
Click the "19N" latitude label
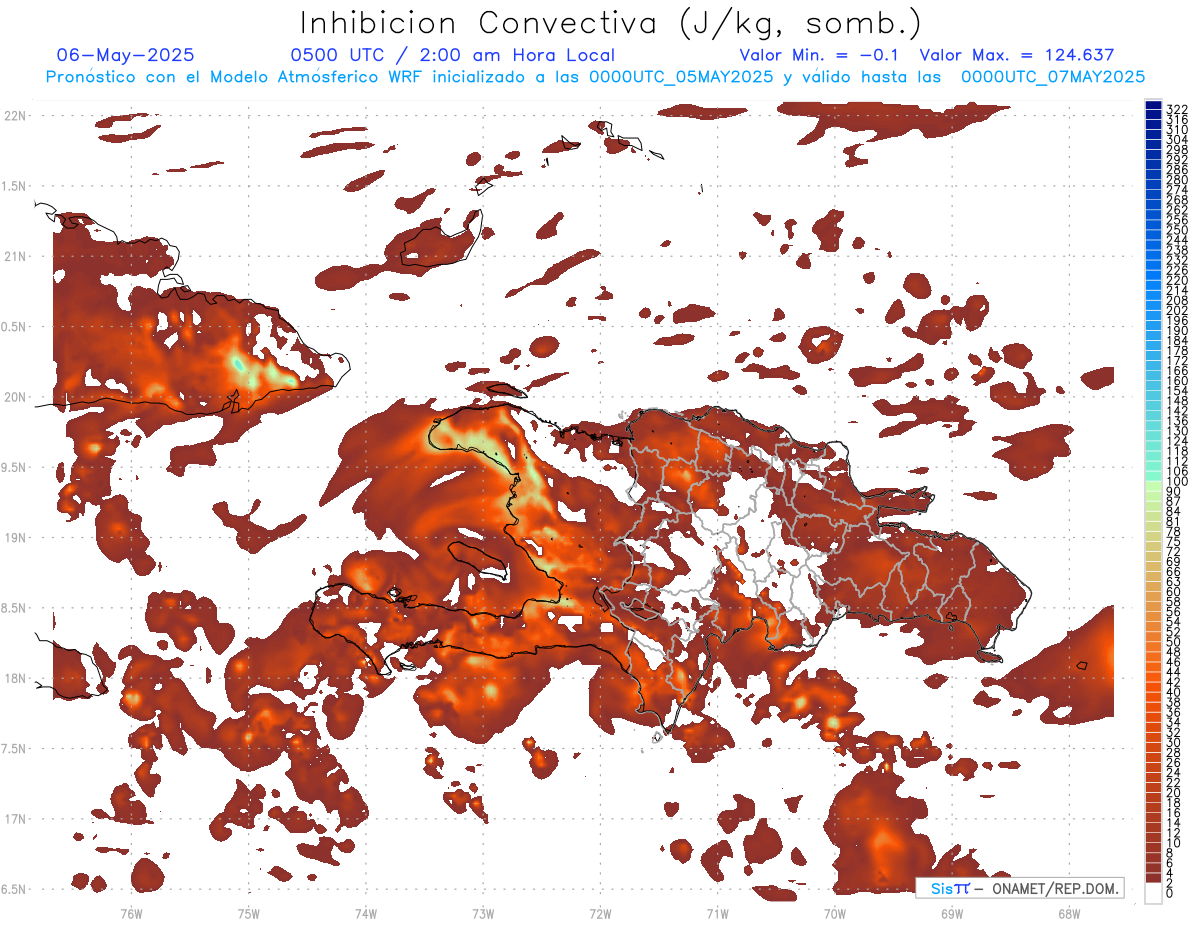pos(14,538)
